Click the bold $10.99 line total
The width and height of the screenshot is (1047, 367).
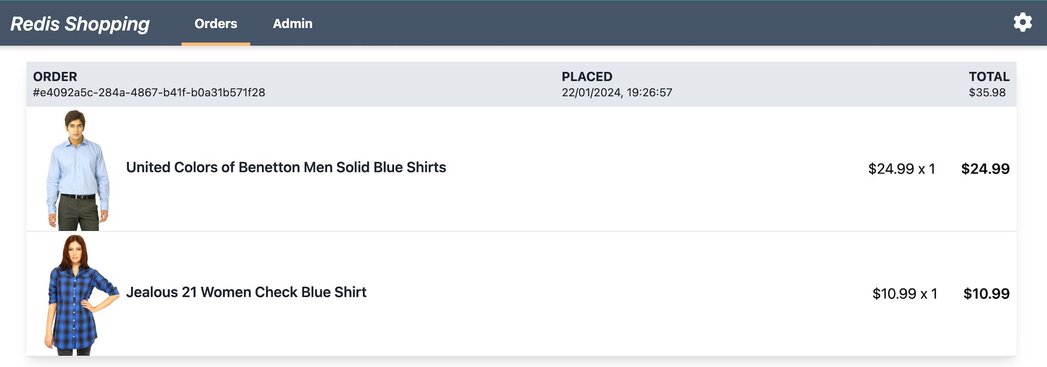[986, 294]
